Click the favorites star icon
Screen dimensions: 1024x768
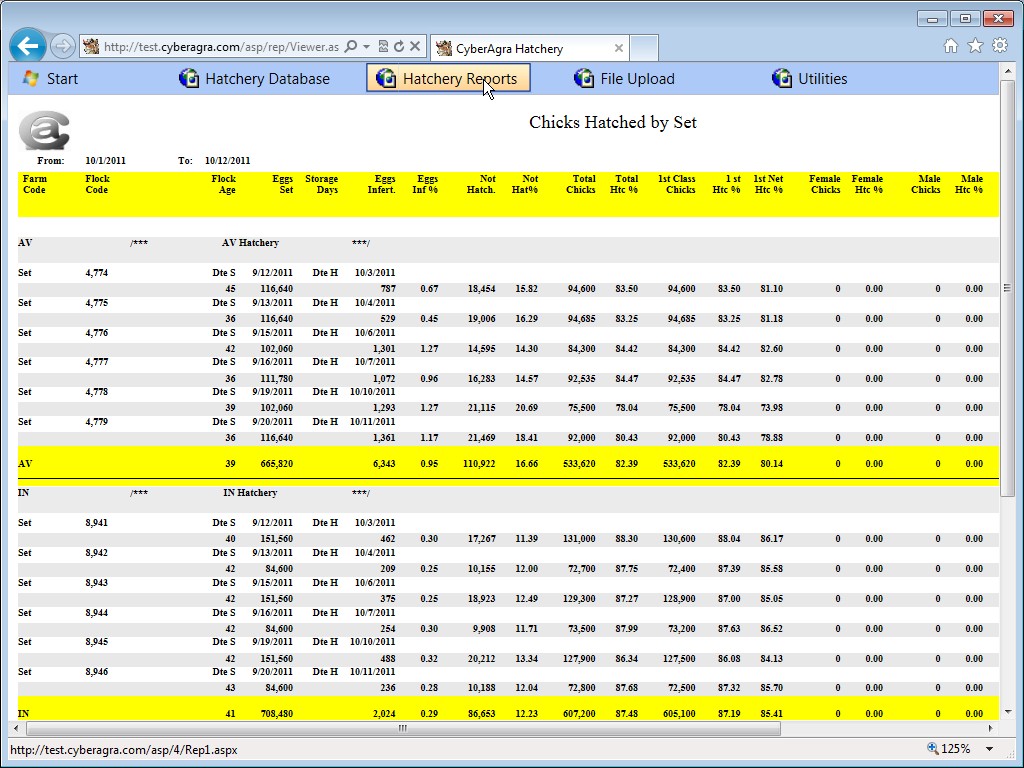975,46
